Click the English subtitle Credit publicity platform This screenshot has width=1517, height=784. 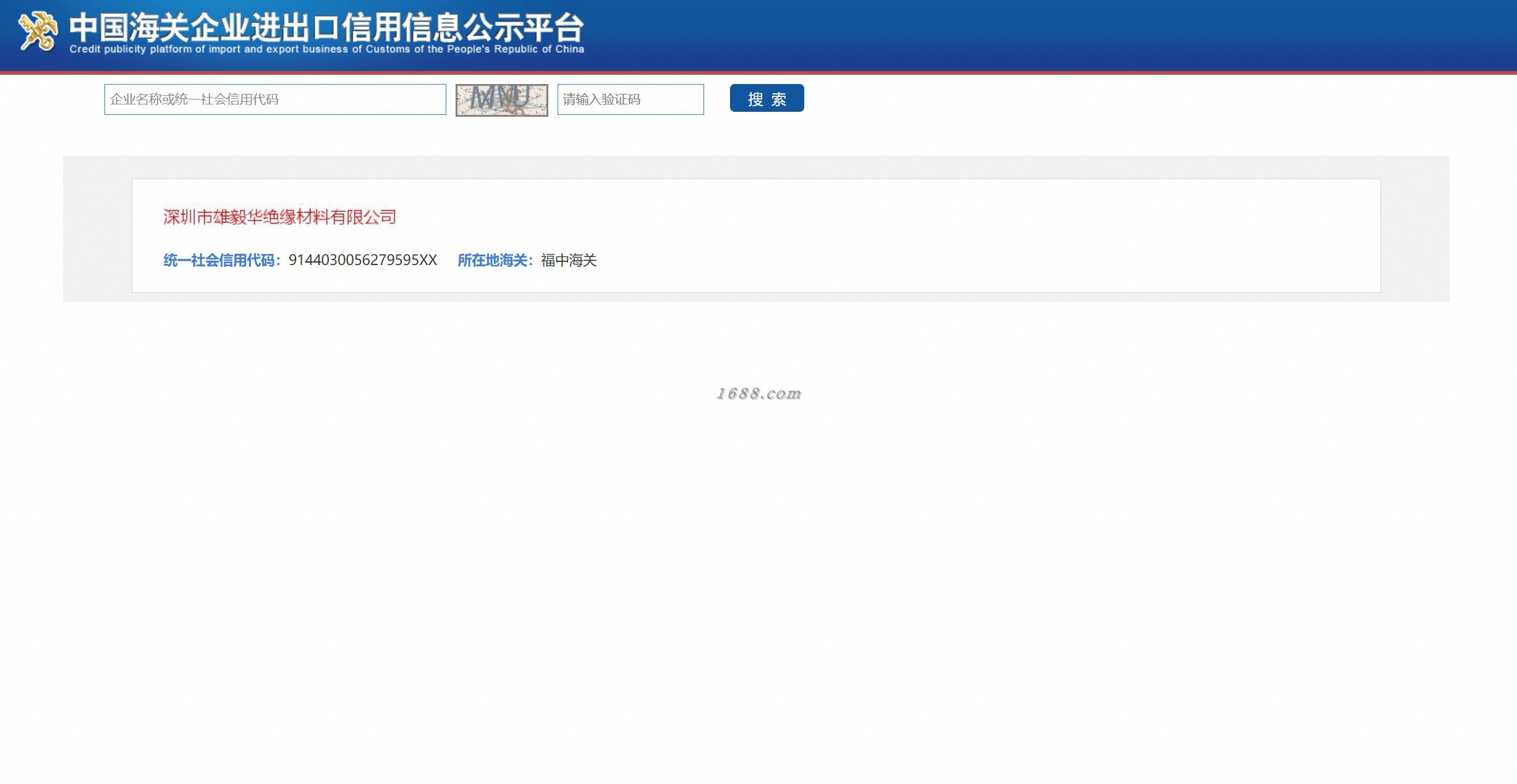point(326,49)
